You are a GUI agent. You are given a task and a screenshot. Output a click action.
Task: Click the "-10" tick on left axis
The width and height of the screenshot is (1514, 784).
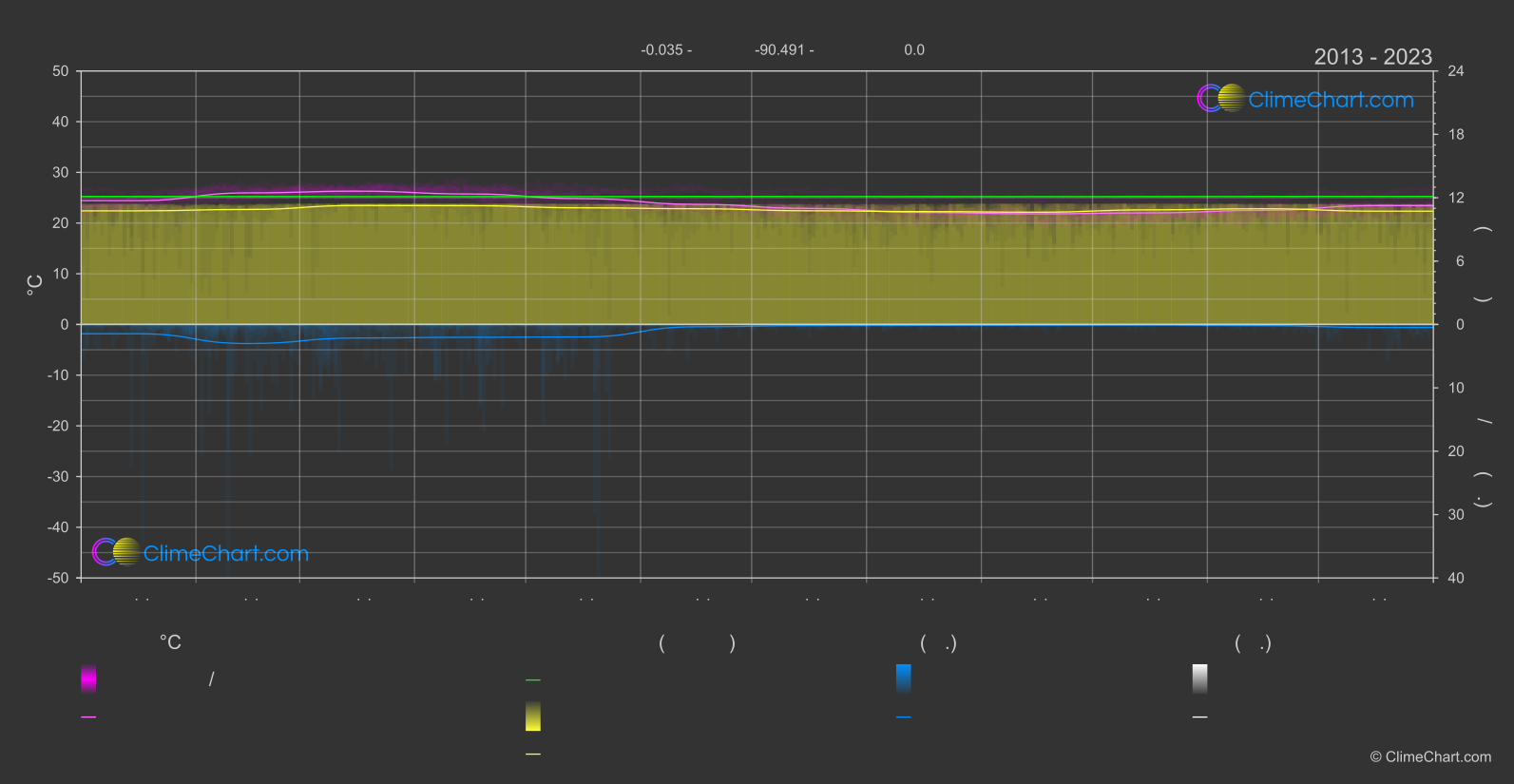point(58,375)
